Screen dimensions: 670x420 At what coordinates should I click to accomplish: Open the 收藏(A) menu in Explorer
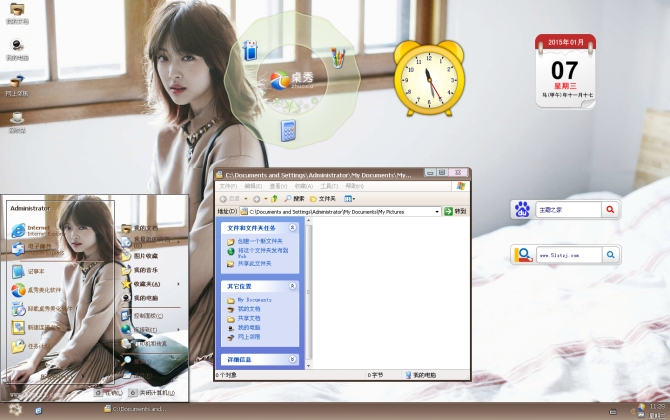coord(303,186)
